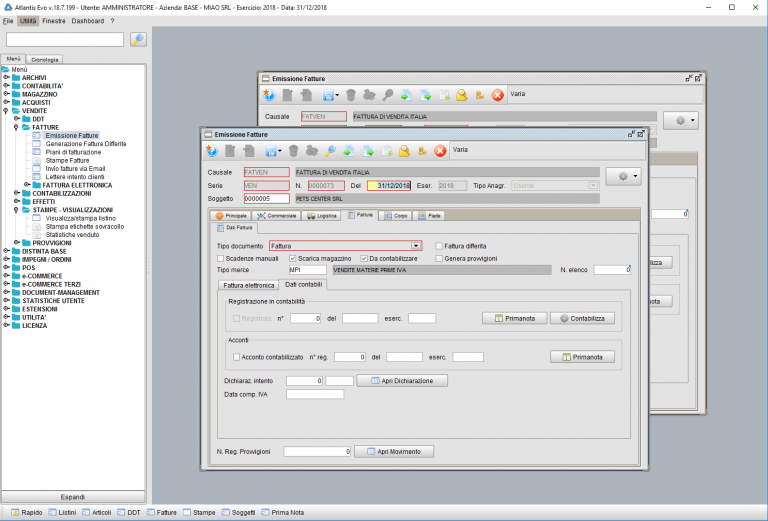Click first green-arrow document icon in back window toolbar
This screenshot has width=768, height=521.
click(406, 95)
